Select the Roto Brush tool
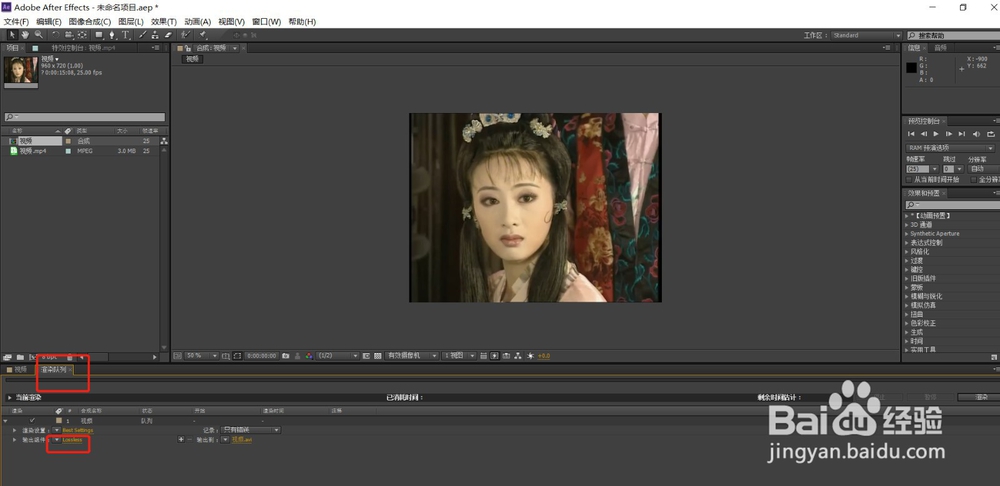This screenshot has height=486, width=1000. pos(186,35)
